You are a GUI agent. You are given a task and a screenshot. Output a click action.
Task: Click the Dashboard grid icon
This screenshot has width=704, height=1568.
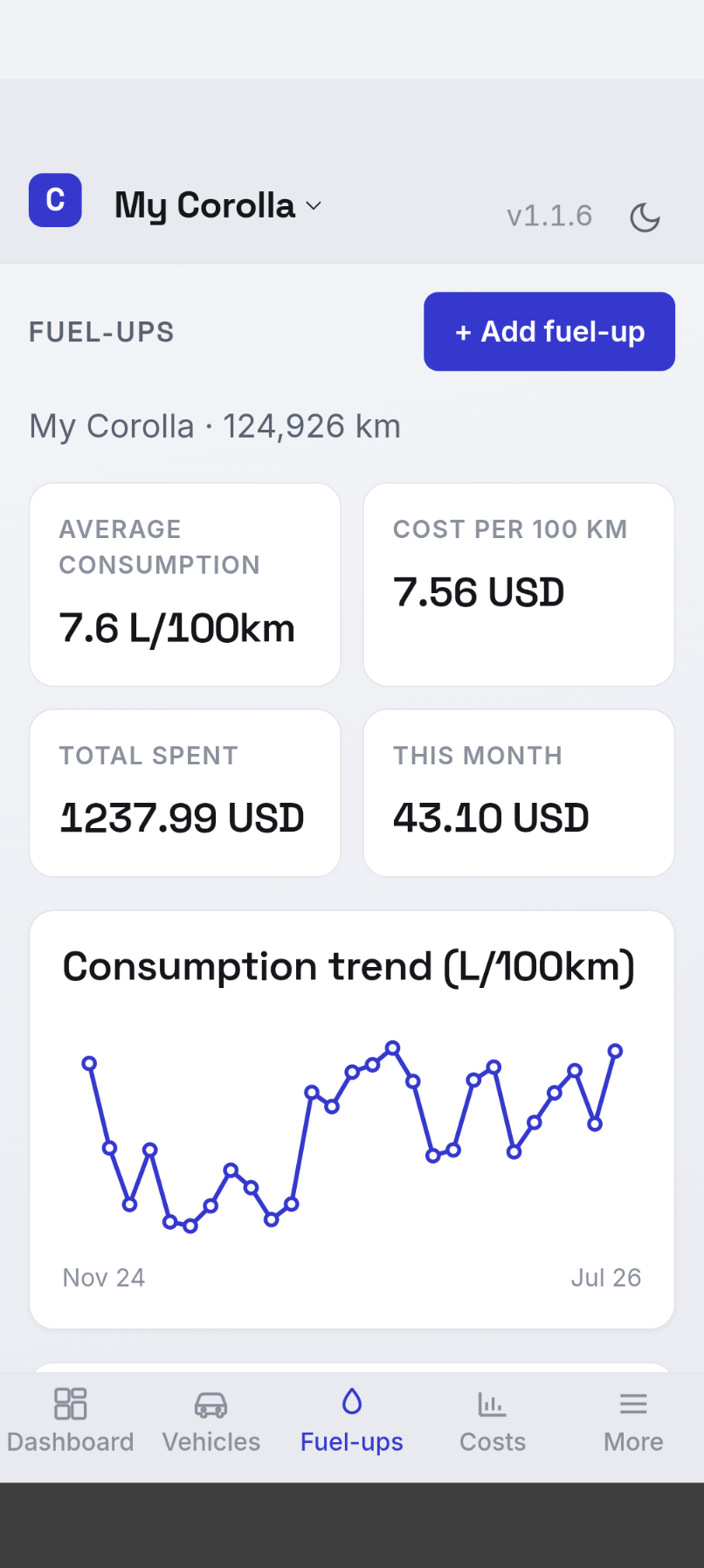click(x=71, y=1404)
